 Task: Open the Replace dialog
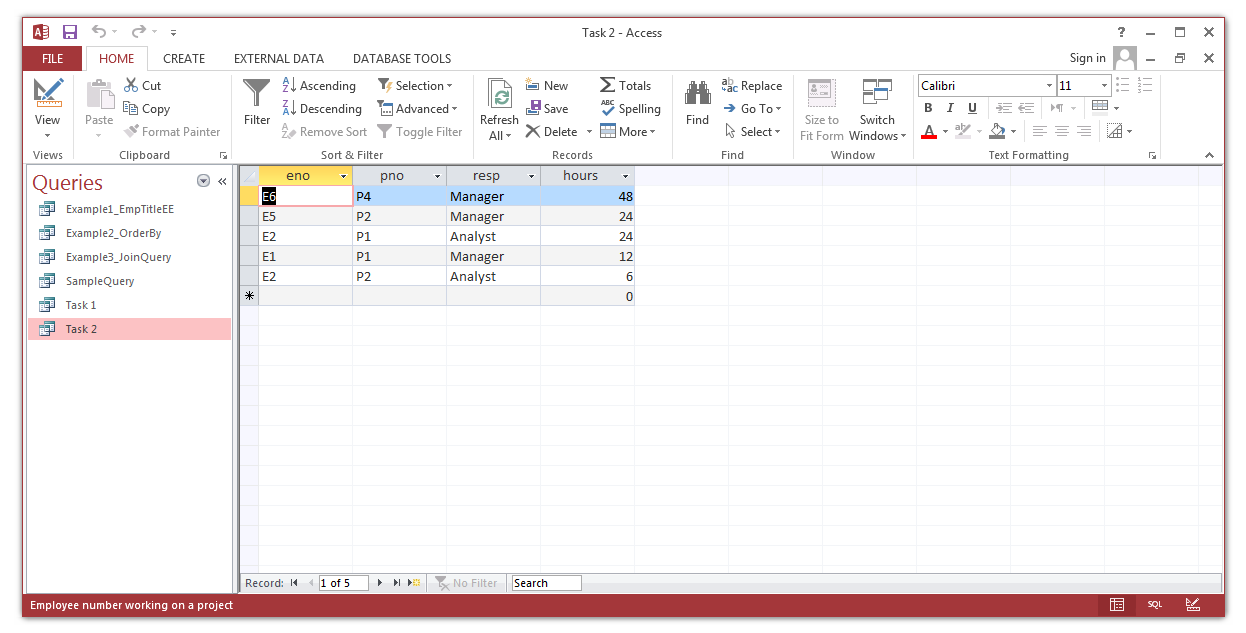pos(752,86)
